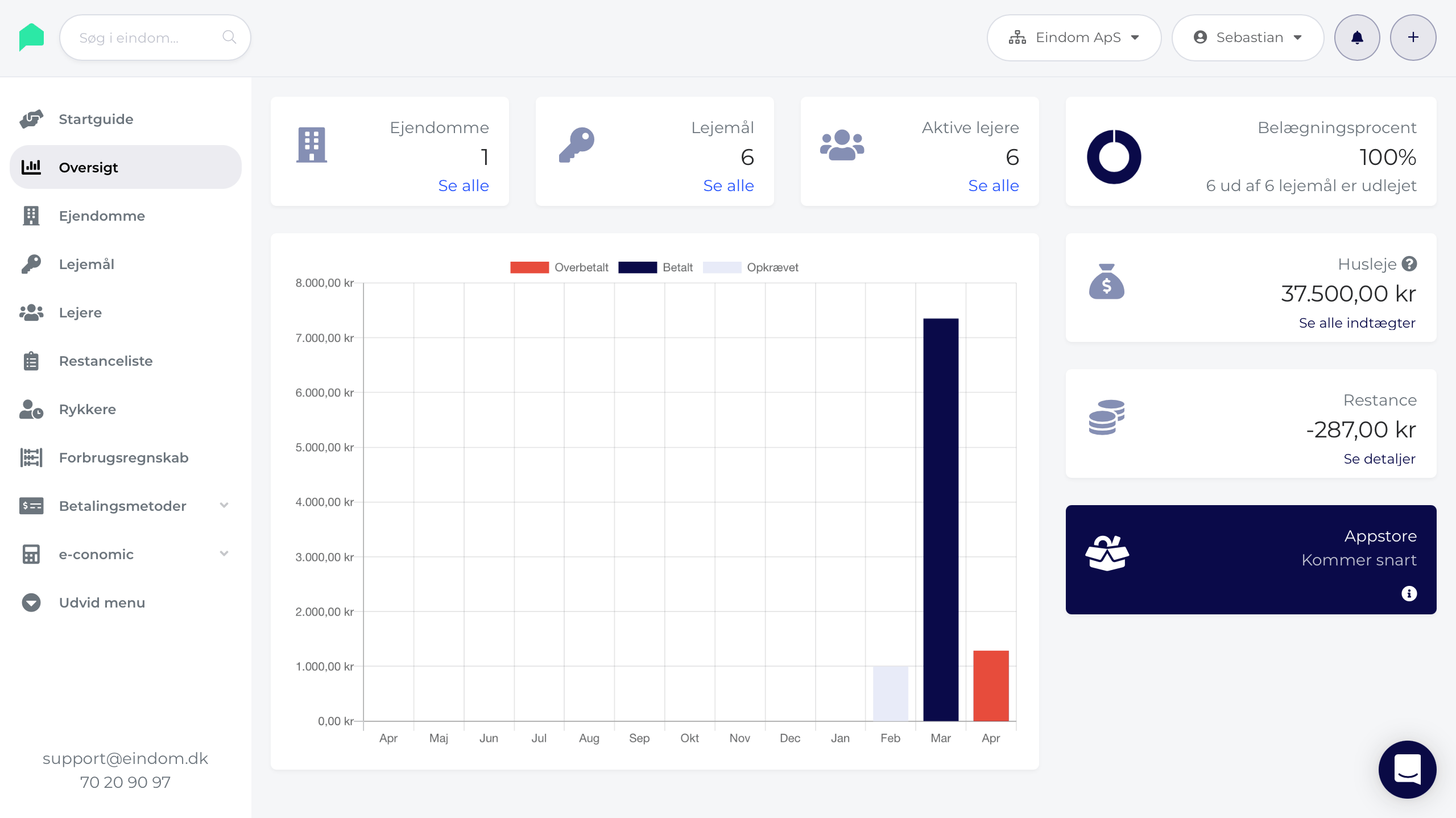The width and height of the screenshot is (1456, 818).
Task: Click the plus add button
Action: tap(1413, 38)
